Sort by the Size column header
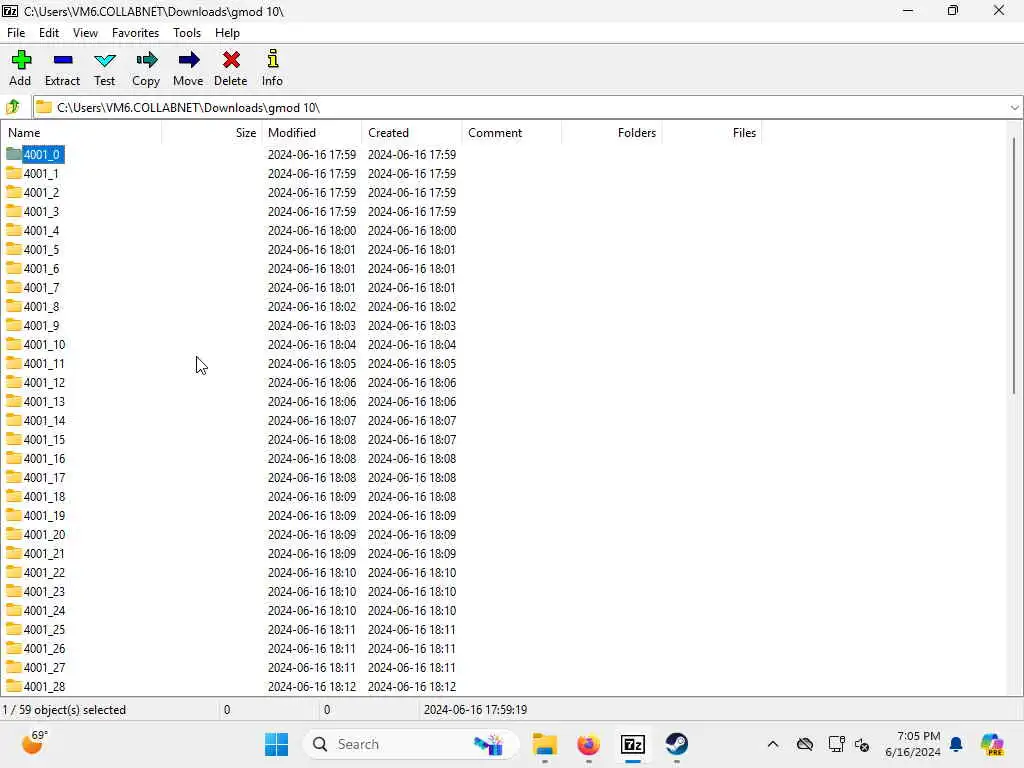The image size is (1024, 768). click(x=212, y=133)
